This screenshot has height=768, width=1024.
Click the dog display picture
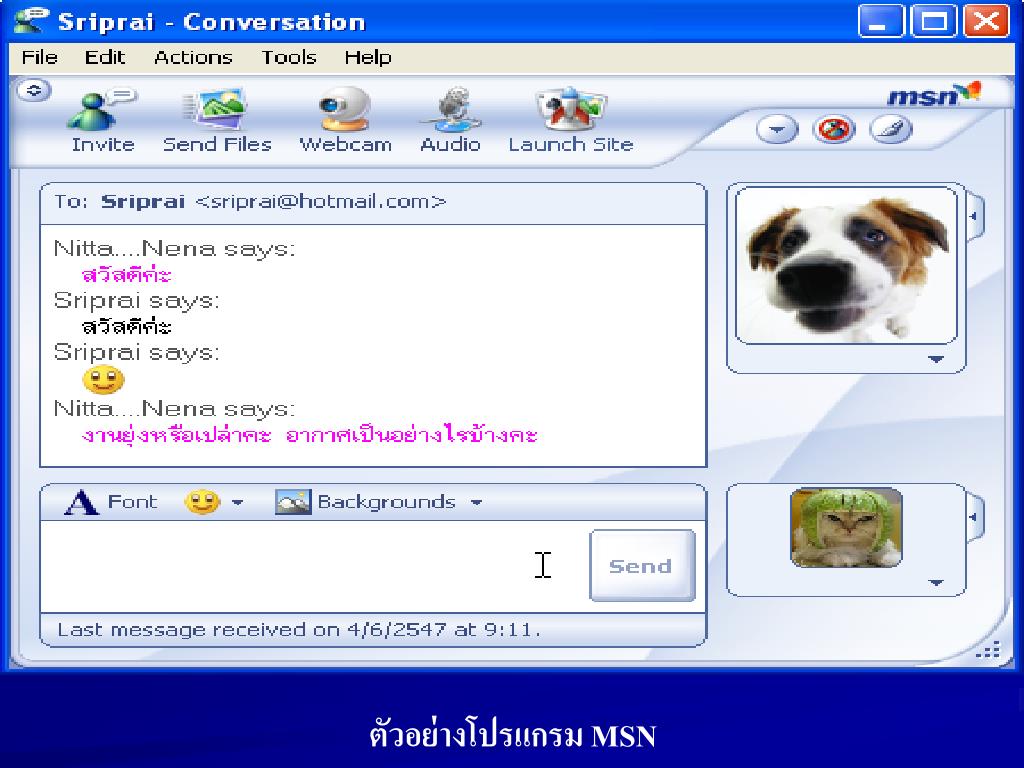pos(846,265)
